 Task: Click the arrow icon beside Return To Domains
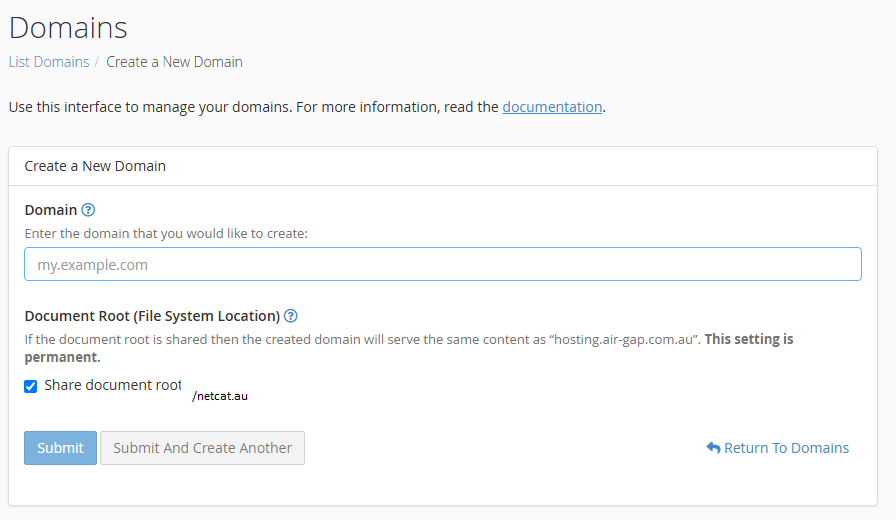coord(713,447)
